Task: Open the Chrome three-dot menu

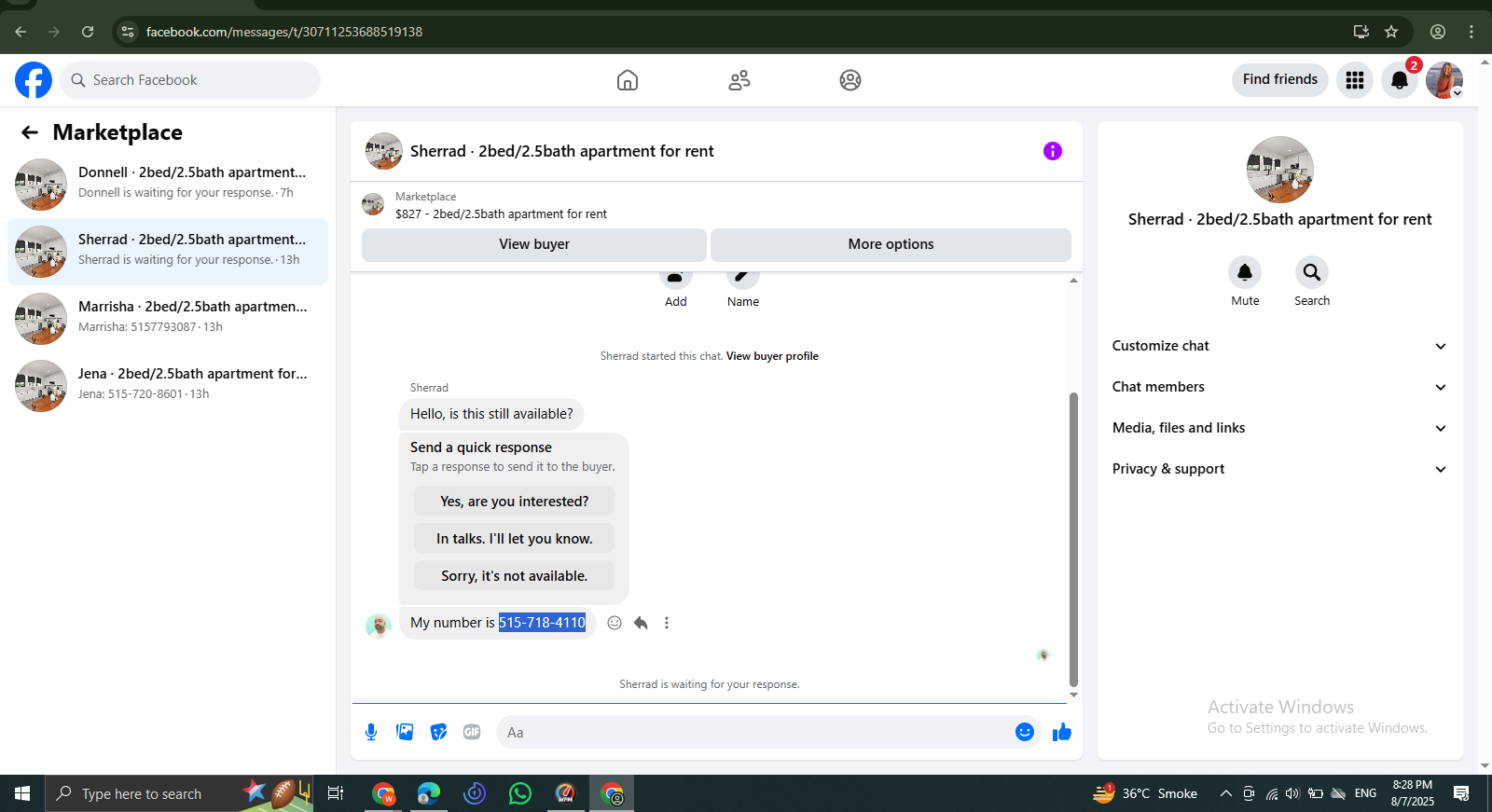Action: click(1471, 32)
